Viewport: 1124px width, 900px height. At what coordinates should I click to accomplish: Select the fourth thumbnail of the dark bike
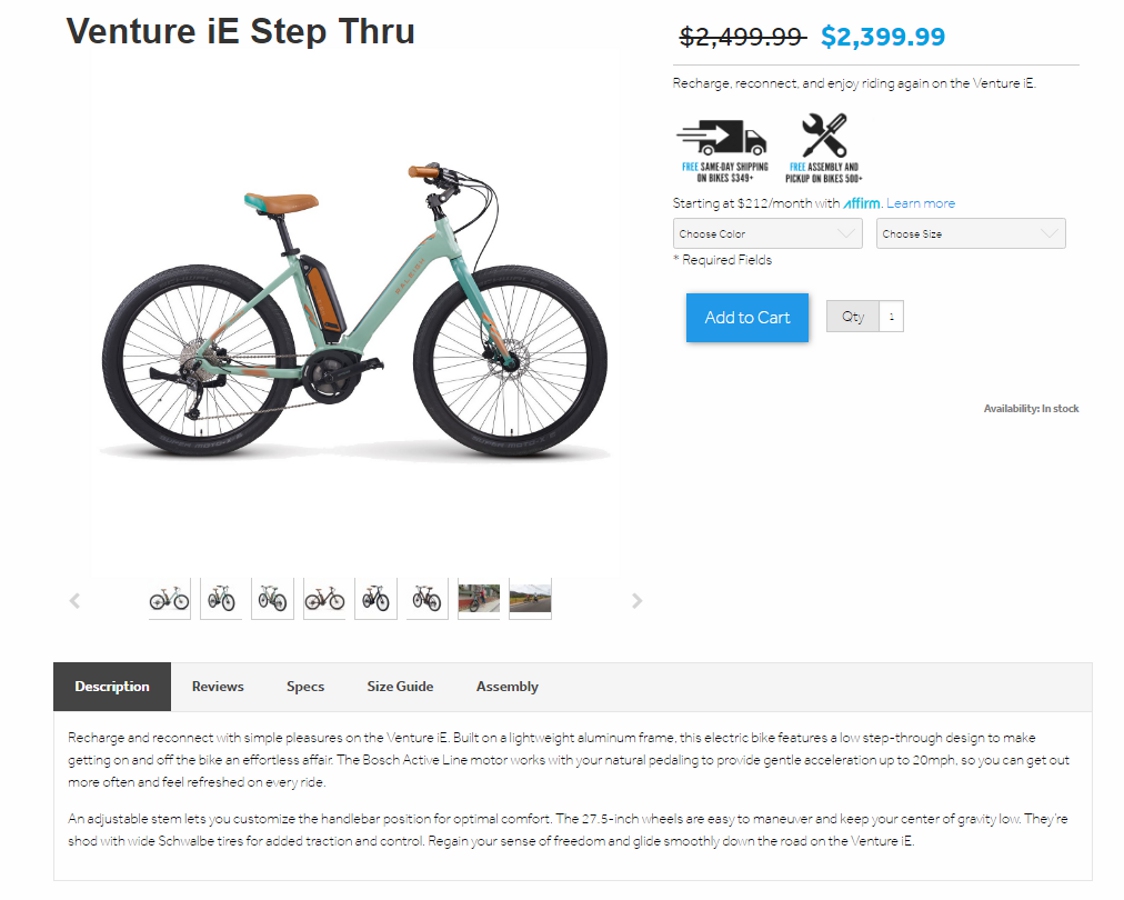[324, 599]
